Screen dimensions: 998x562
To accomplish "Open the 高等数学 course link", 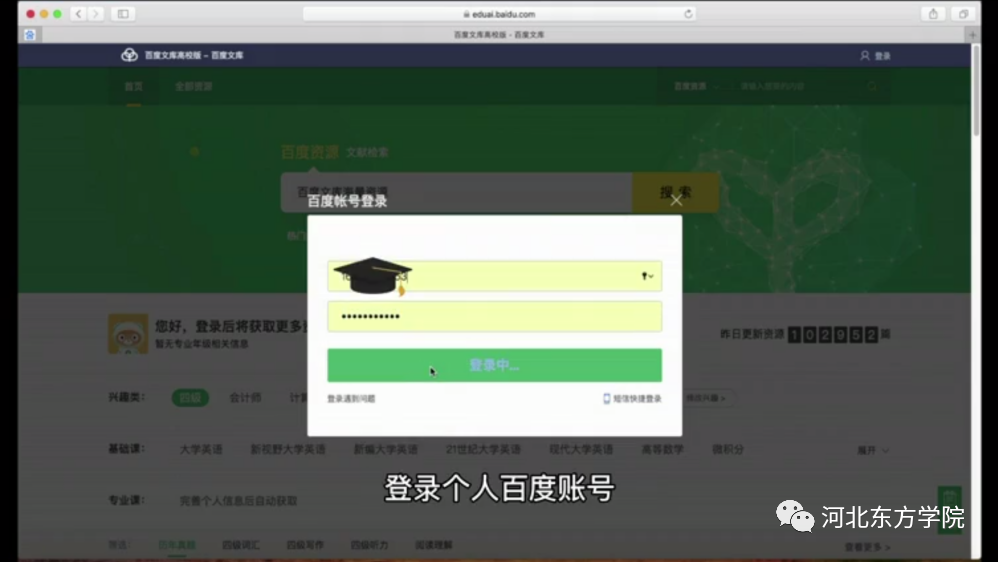I will 663,449.
